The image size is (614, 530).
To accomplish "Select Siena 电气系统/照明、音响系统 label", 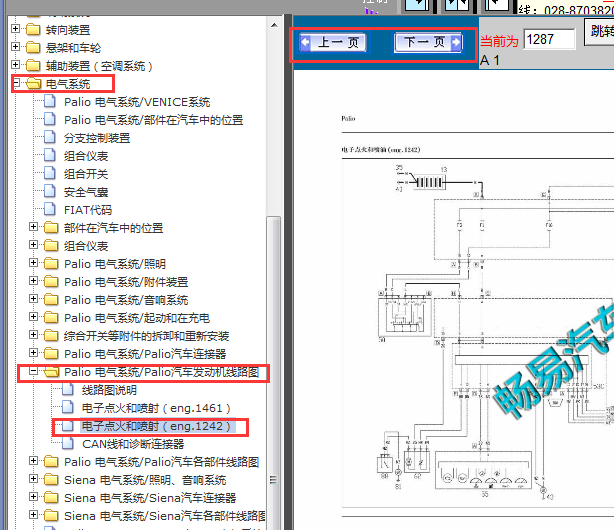I will (x=145, y=480).
